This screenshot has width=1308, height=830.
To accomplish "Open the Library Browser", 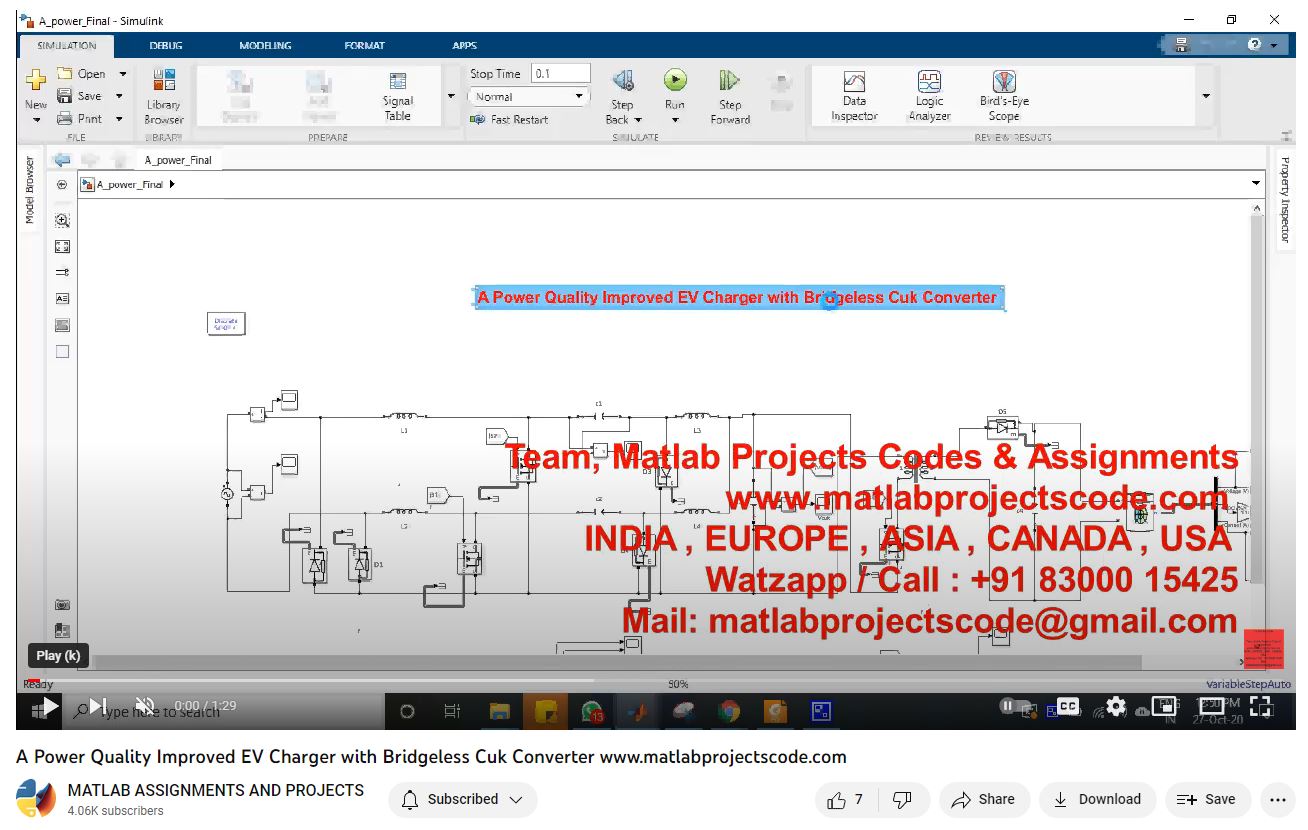I will coord(163,82).
